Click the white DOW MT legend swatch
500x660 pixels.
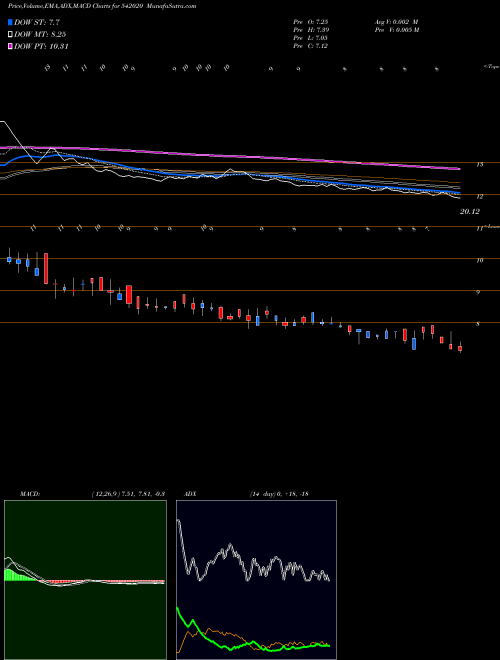[11, 35]
